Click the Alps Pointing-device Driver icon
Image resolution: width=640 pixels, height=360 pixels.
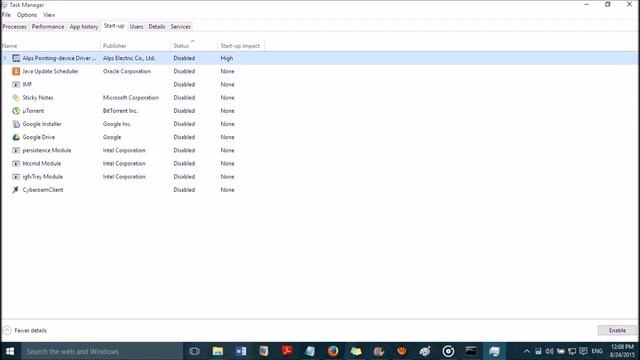coord(16,58)
